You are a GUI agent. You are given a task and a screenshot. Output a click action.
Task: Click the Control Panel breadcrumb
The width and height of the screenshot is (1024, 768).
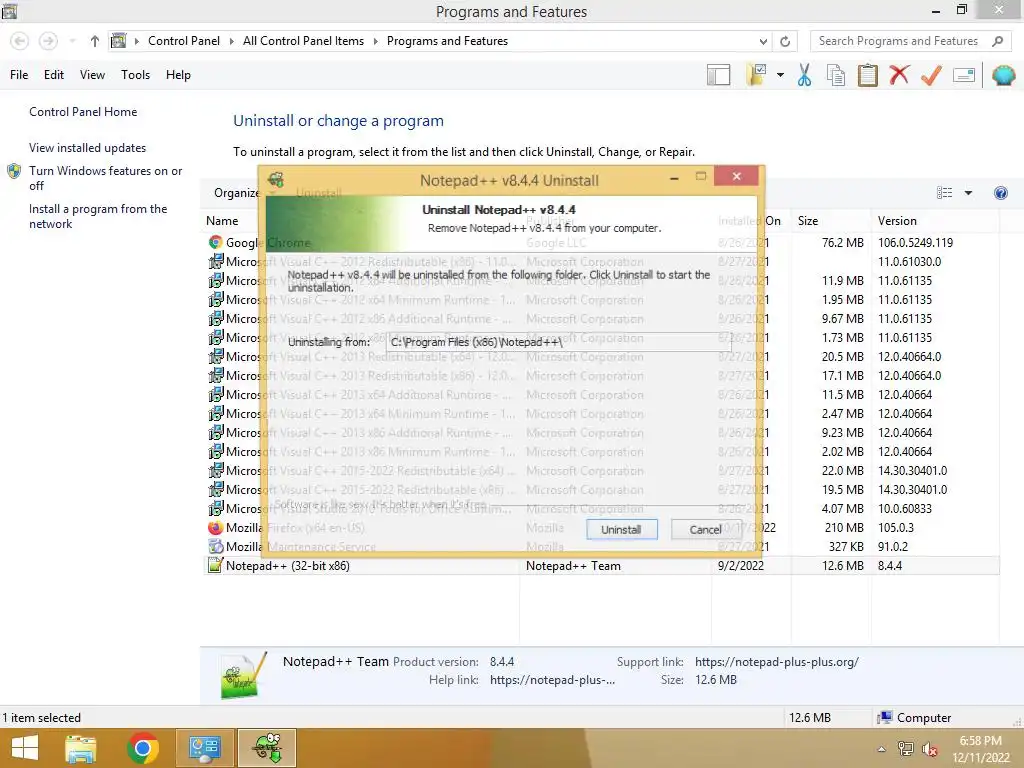184,40
